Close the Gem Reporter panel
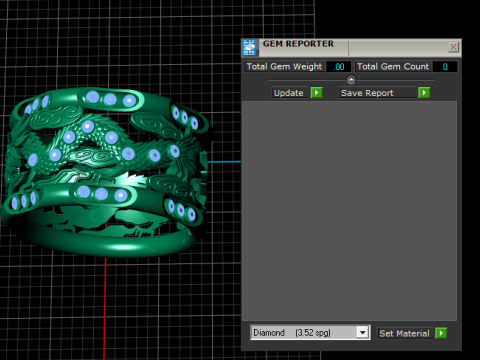The width and height of the screenshot is (480, 360). pos(453,47)
